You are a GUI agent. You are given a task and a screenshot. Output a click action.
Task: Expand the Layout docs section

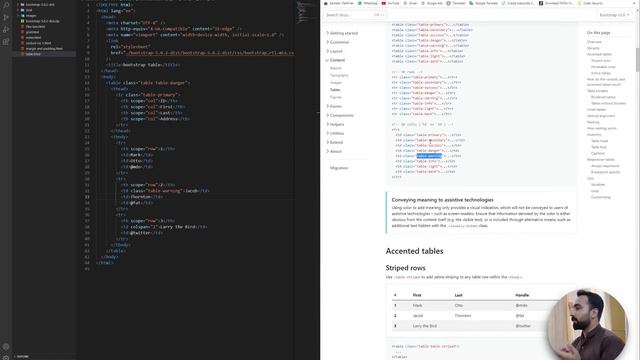(335, 51)
